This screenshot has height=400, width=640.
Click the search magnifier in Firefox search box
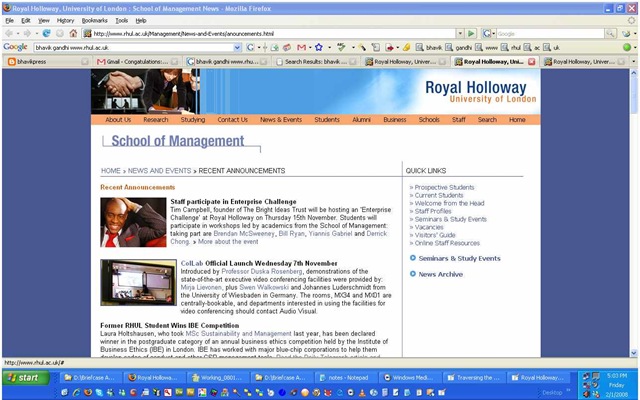click(x=610, y=33)
